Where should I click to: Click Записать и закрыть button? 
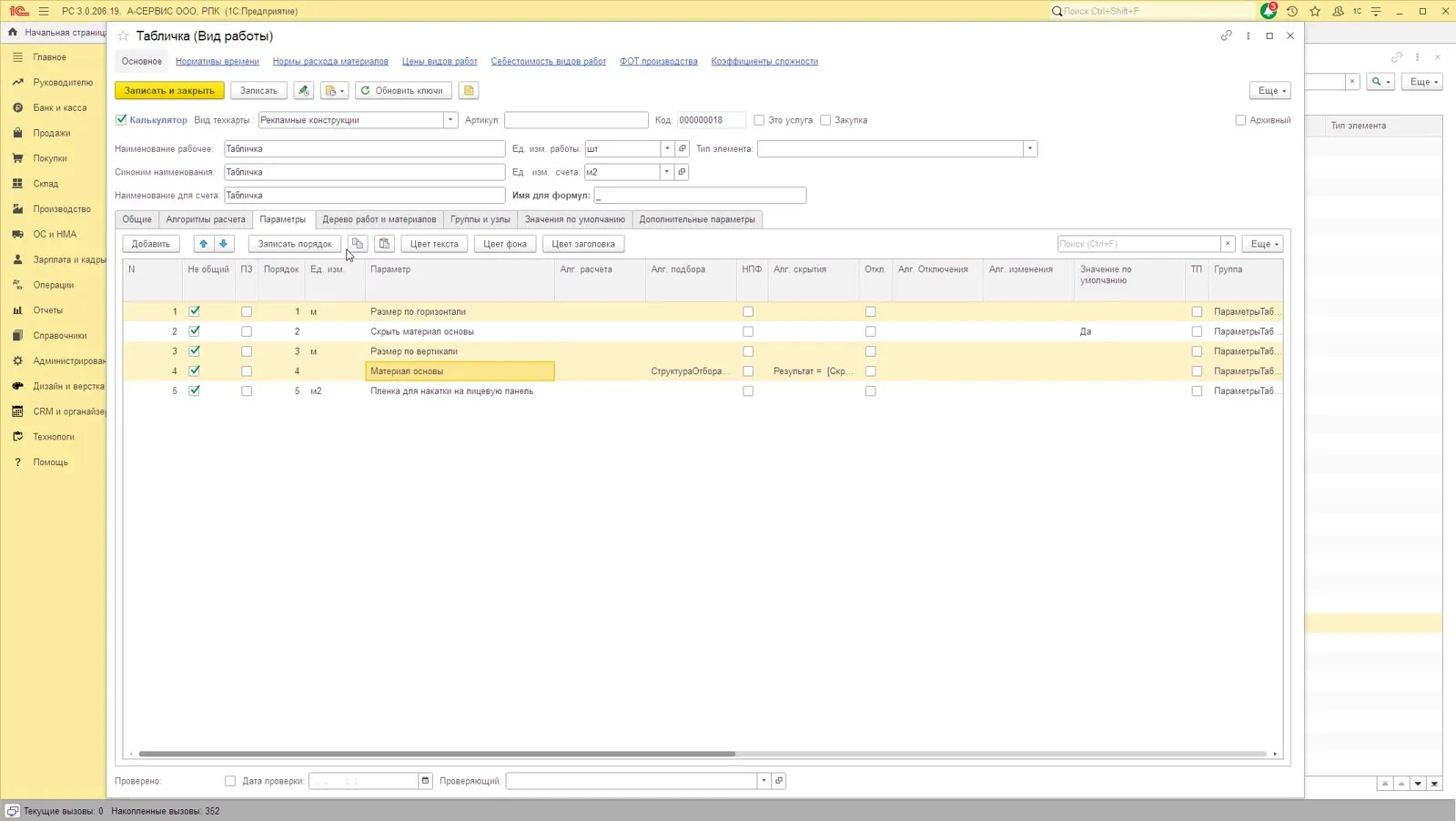[x=169, y=90]
